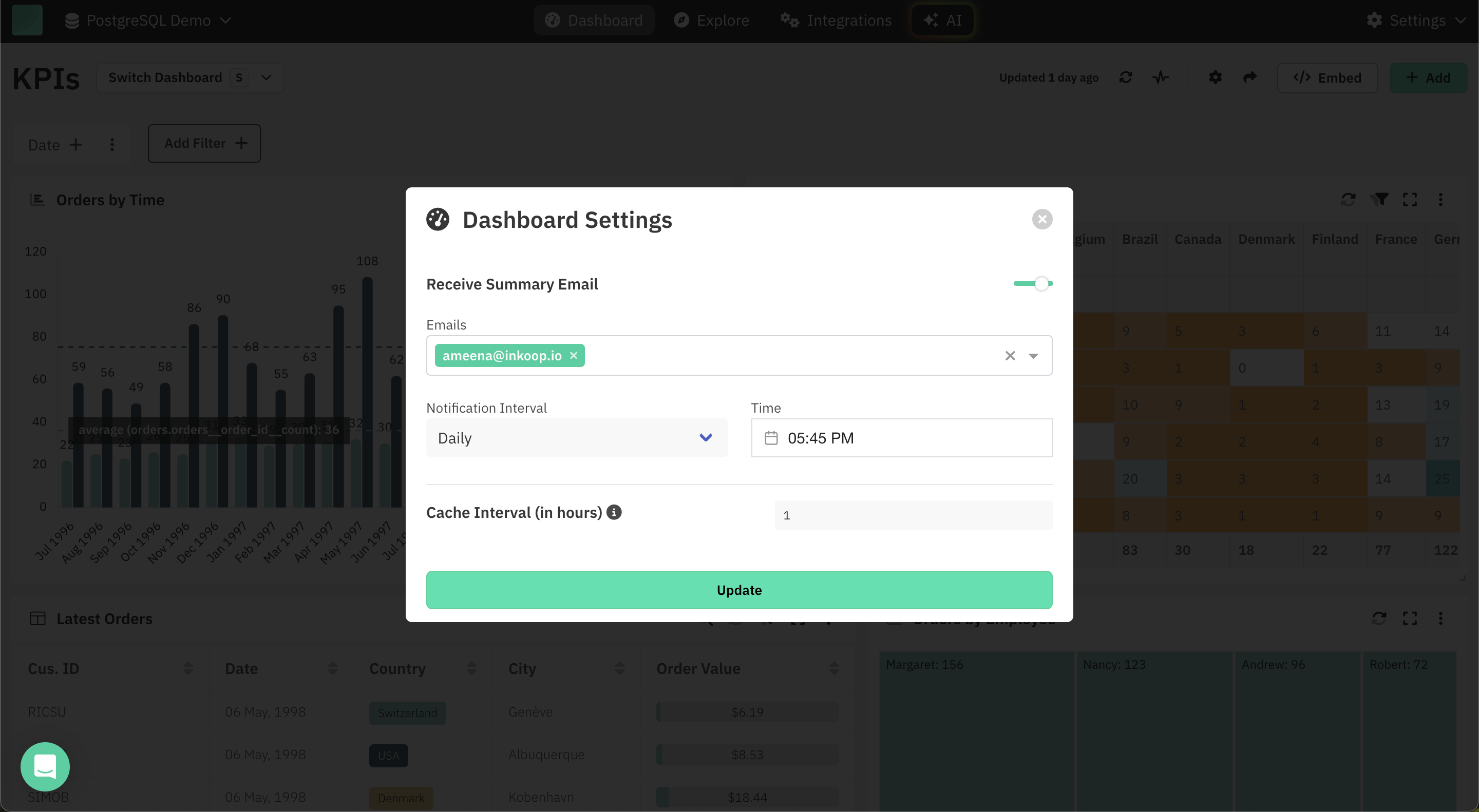
Task: Click the Nancy: 123 treemap tile
Action: pos(1154,731)
